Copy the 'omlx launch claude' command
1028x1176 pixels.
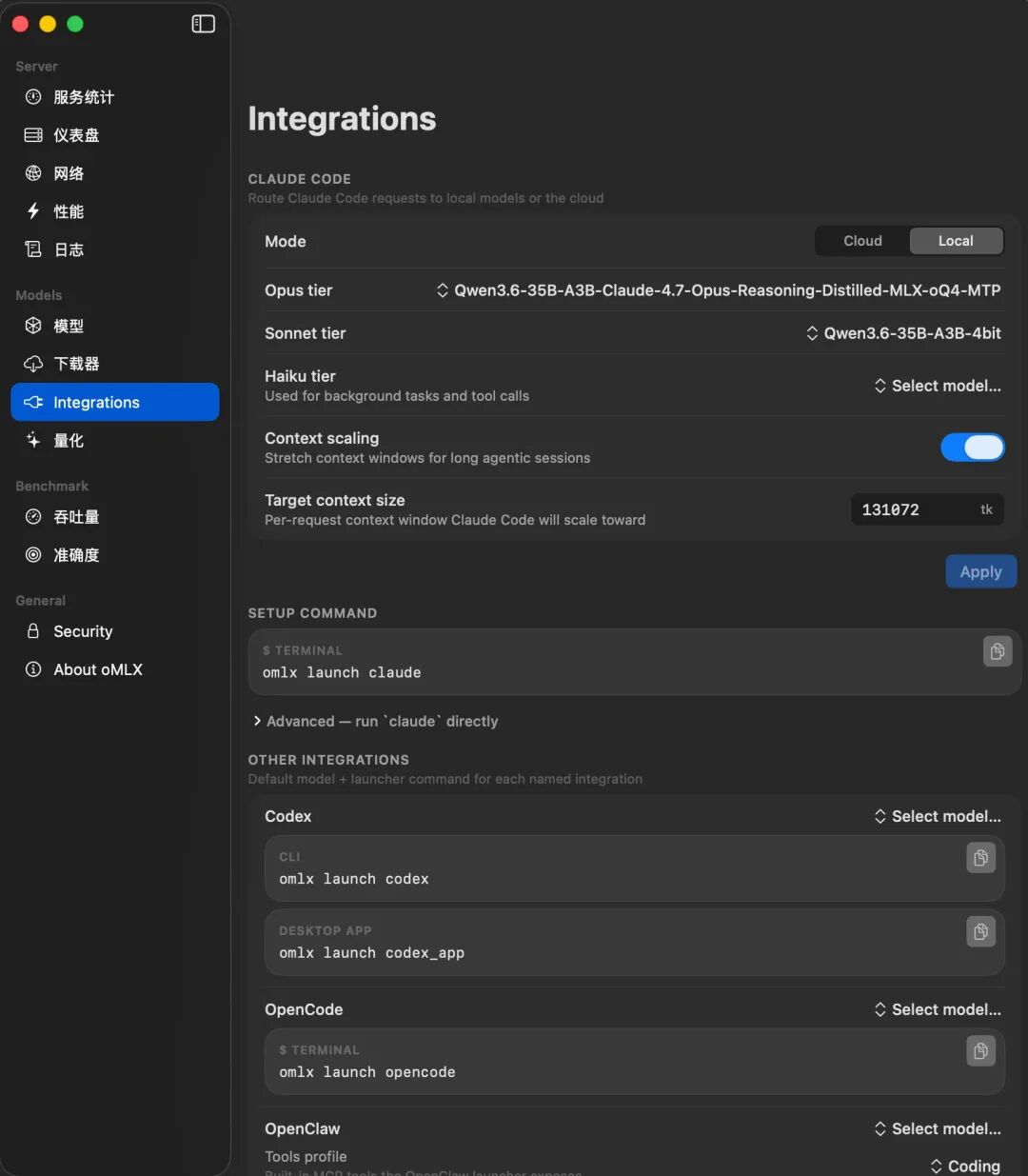pos(998,651)
